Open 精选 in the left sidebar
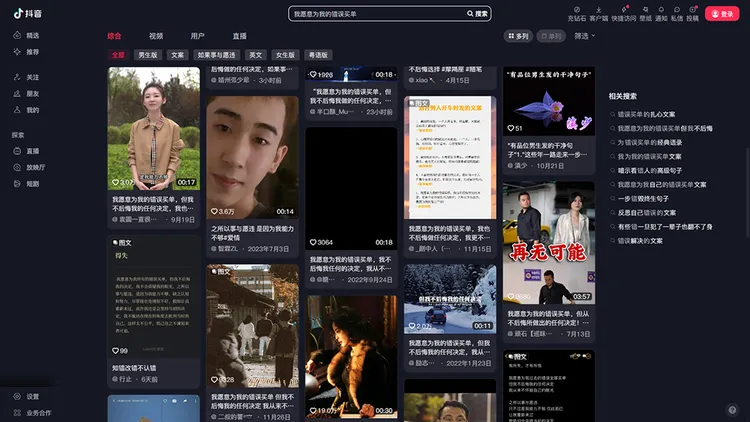This screenshot has height=422, width=750. point(26,35)
